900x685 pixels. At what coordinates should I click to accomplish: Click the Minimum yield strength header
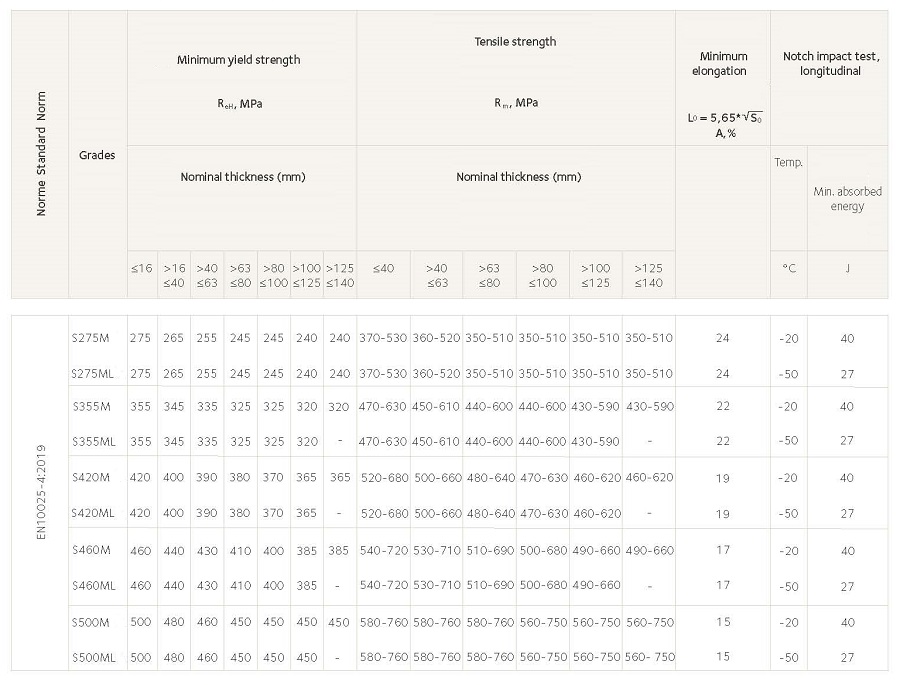coord(238,60)
